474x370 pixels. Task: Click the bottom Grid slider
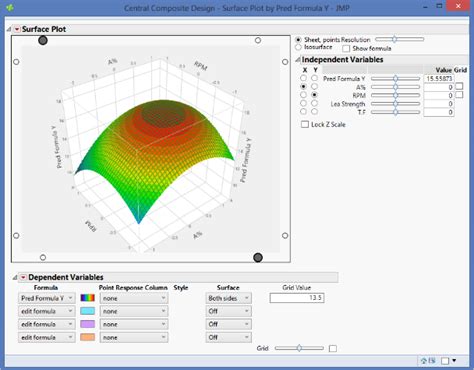pyautogui.click(x=299, y=348)
